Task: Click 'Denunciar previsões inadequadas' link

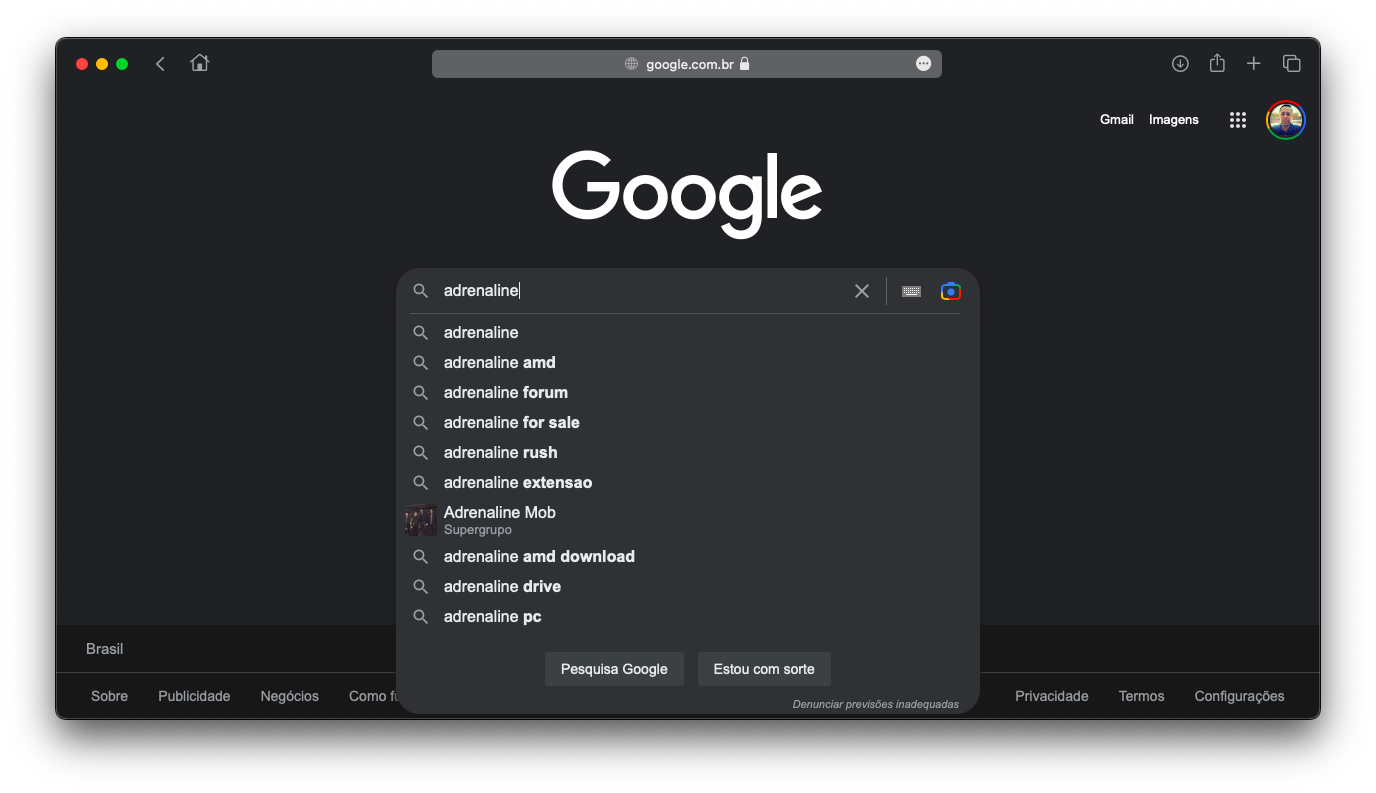Action: tap(876, 704)
